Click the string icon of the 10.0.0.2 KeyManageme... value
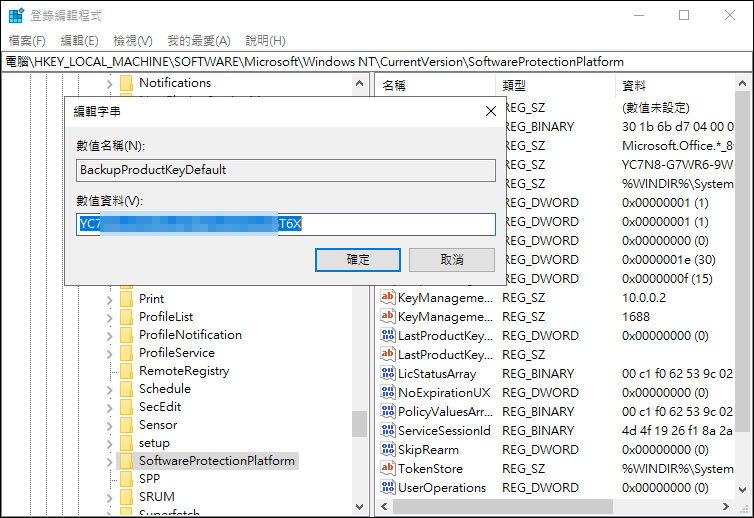 click(388, 297)
